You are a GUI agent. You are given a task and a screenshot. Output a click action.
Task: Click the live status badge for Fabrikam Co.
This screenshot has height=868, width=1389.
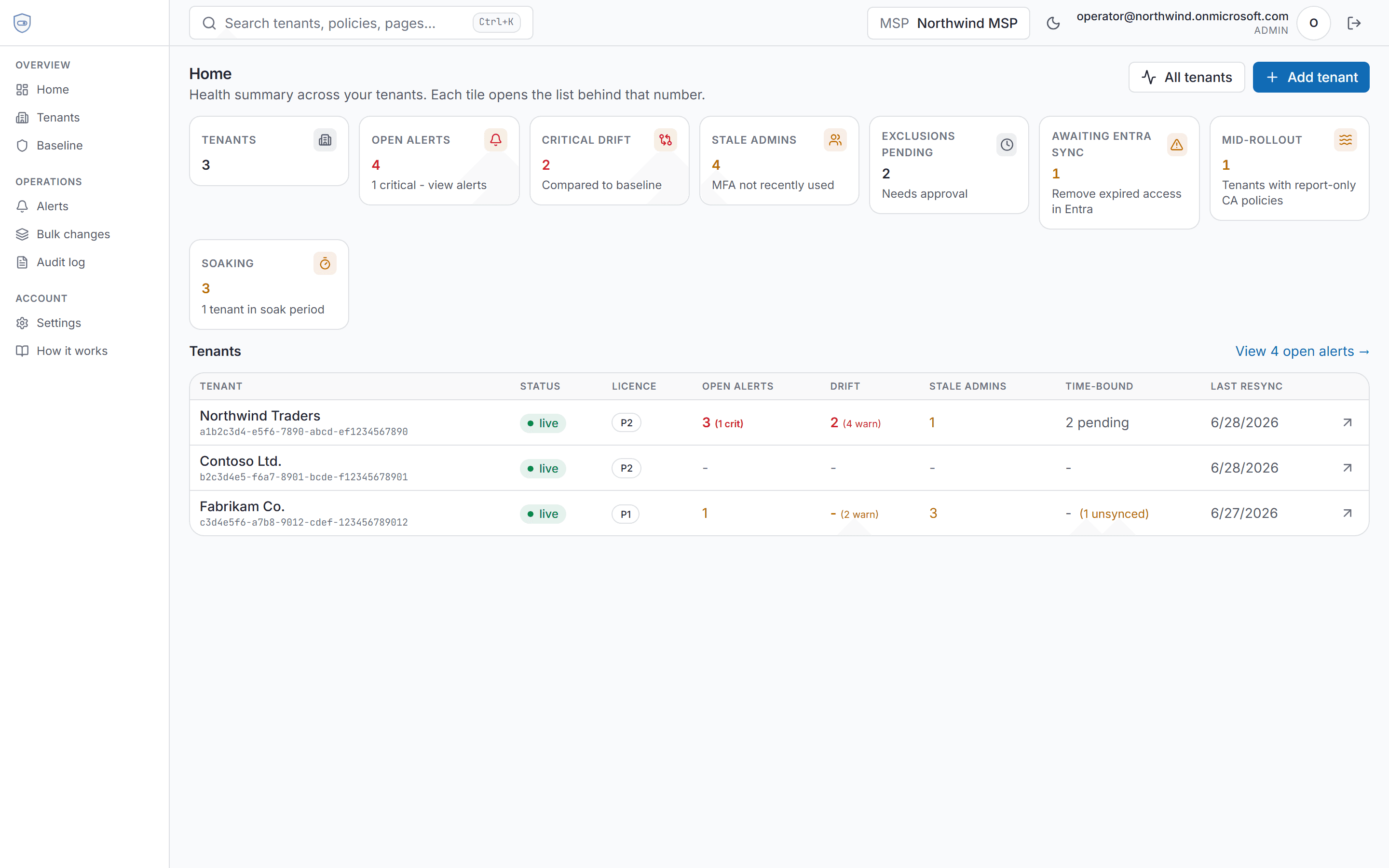click(543, 514)
